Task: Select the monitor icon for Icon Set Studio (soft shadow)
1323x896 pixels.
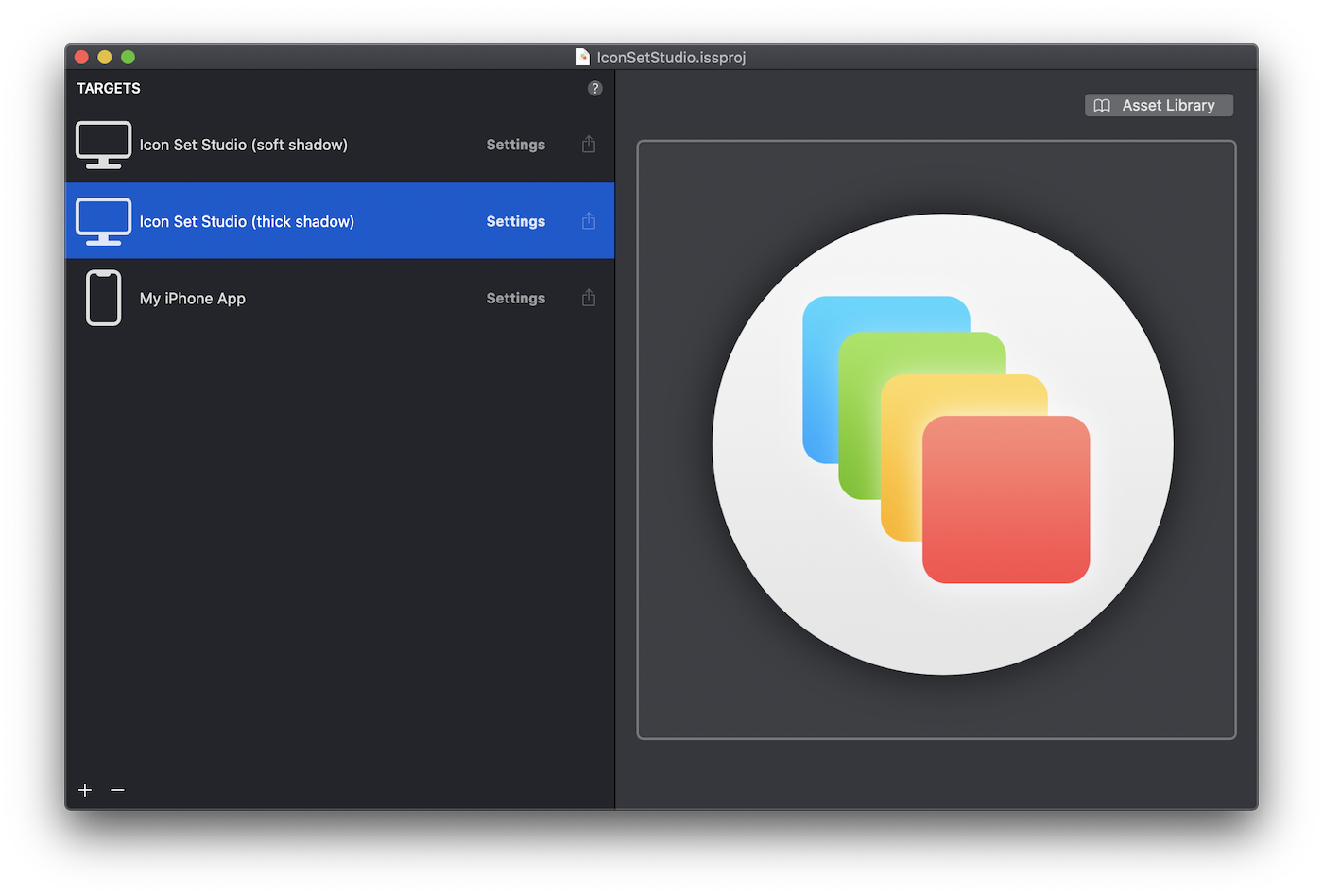Action: coord(103,144)
